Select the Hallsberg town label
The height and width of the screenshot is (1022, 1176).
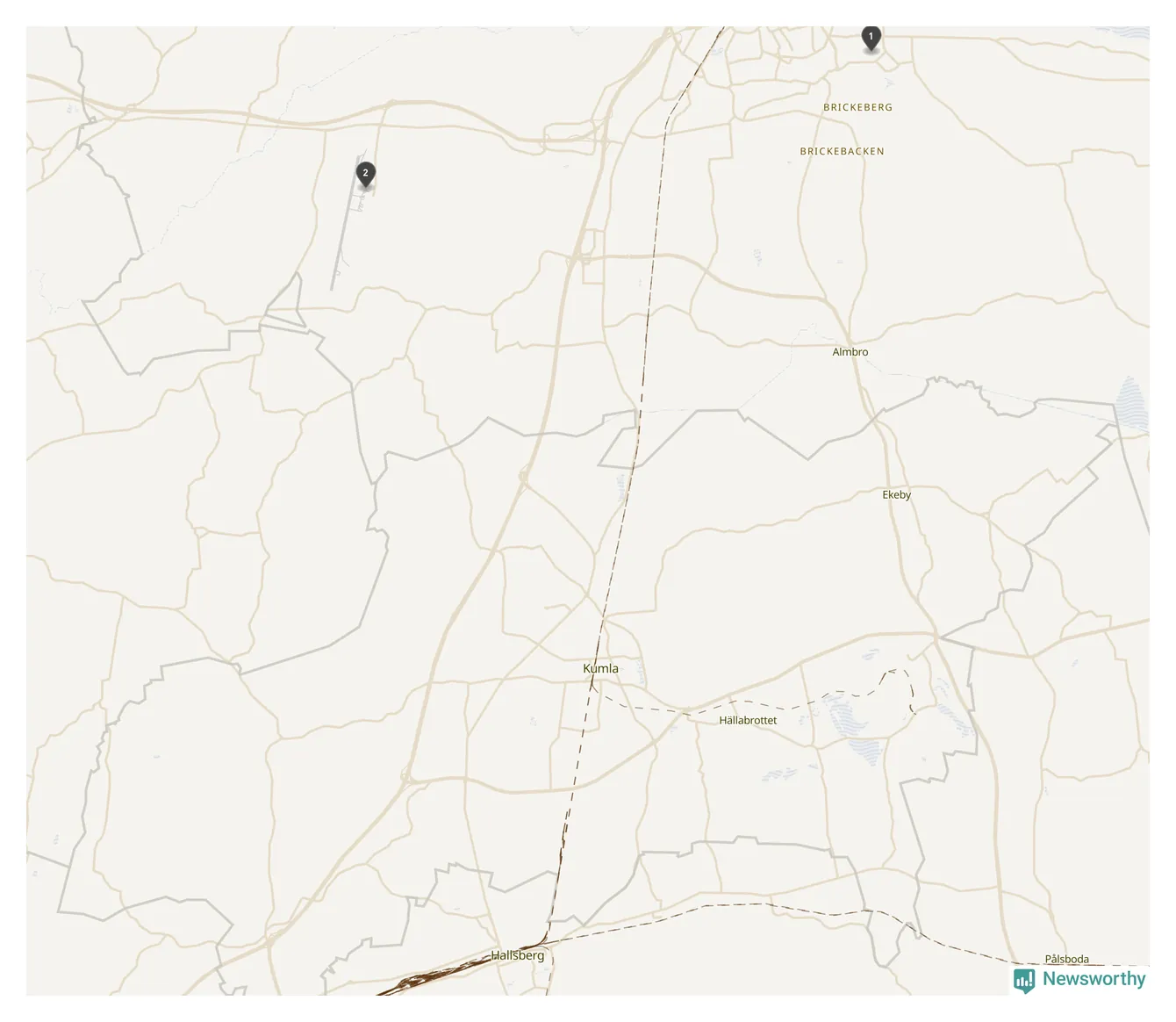tap(518, 955)
